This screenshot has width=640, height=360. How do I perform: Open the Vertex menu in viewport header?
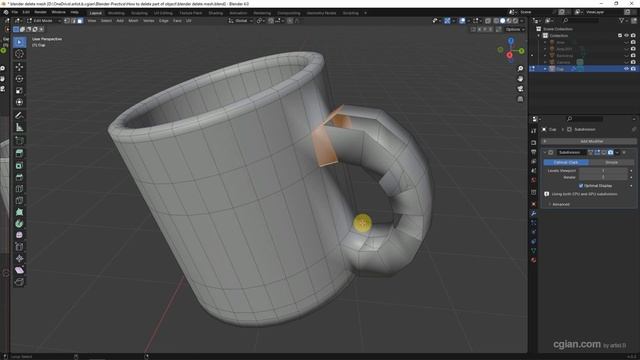point(149,20)
